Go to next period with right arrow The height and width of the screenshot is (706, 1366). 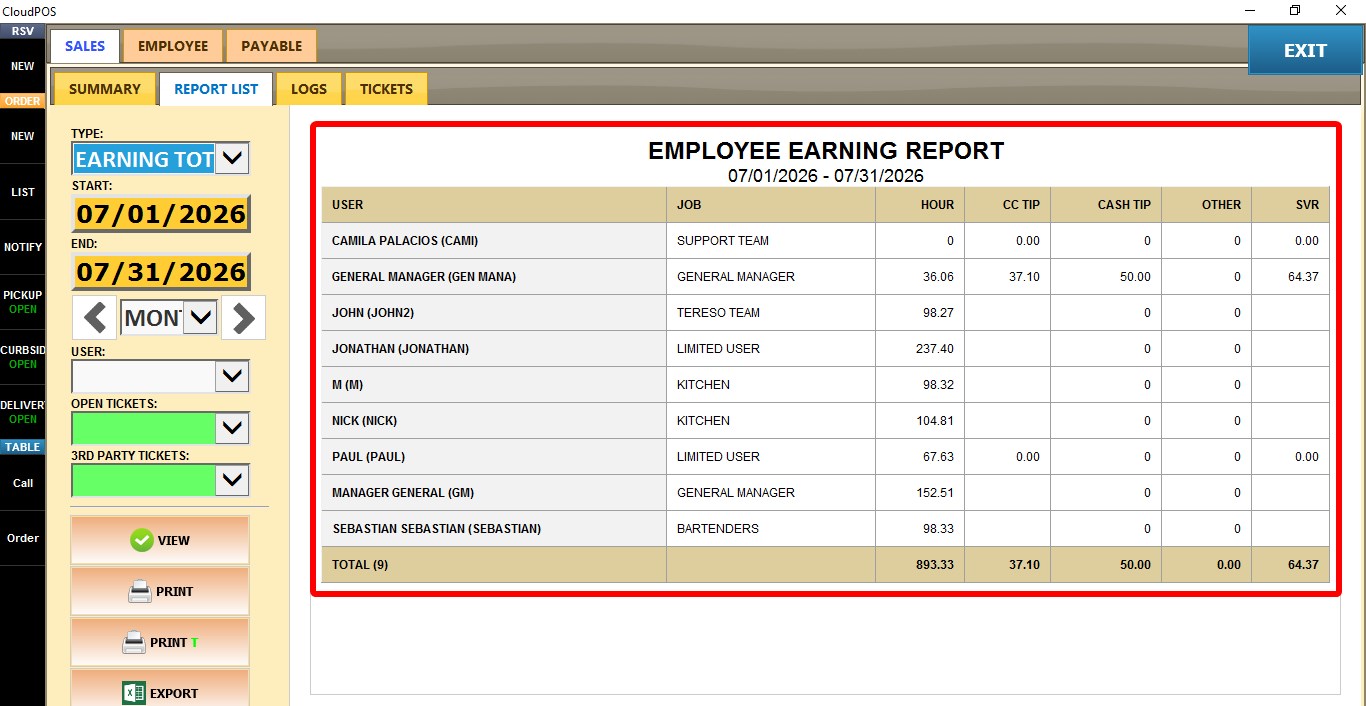point(244,319)
